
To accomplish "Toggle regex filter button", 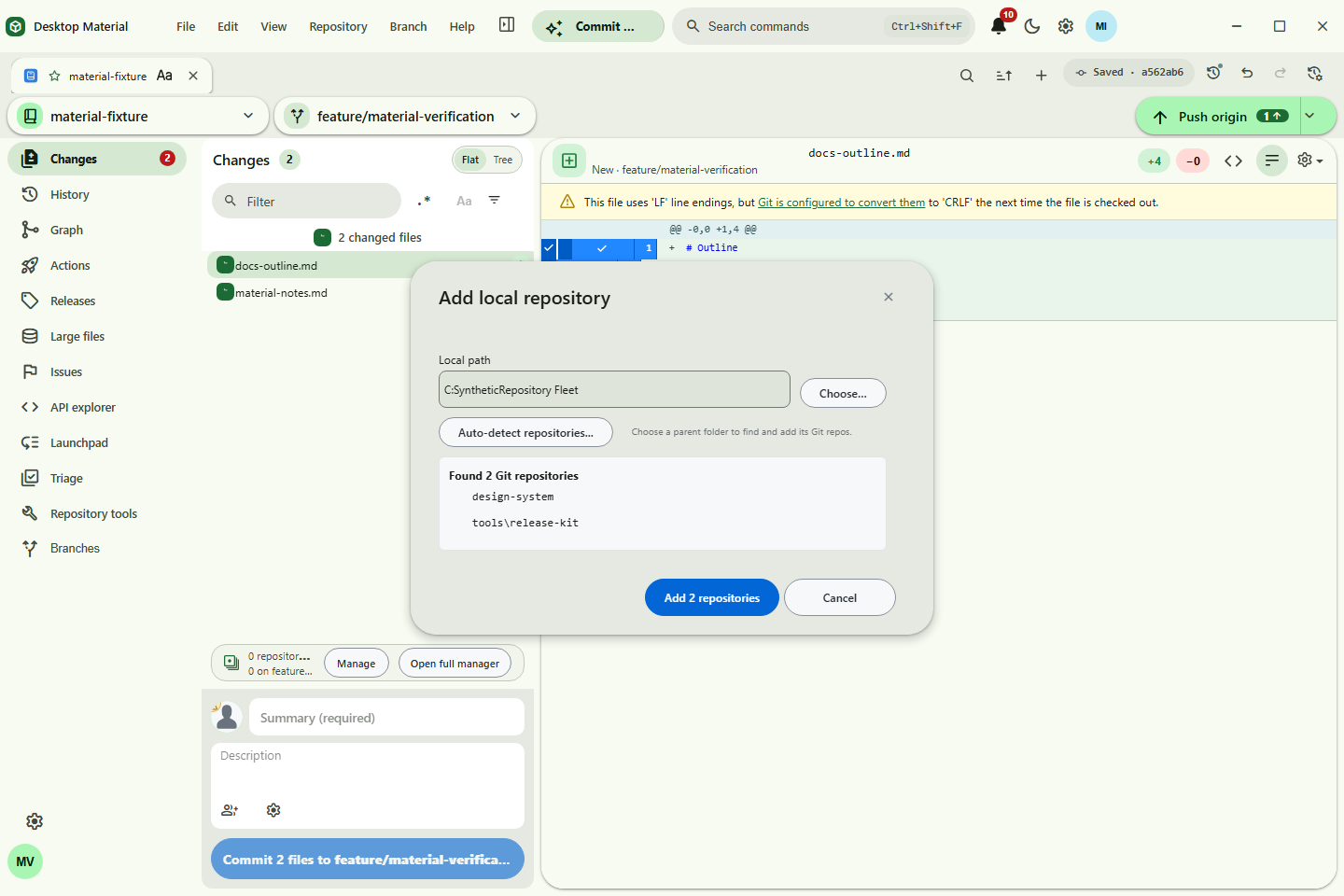I will [425, 201].
